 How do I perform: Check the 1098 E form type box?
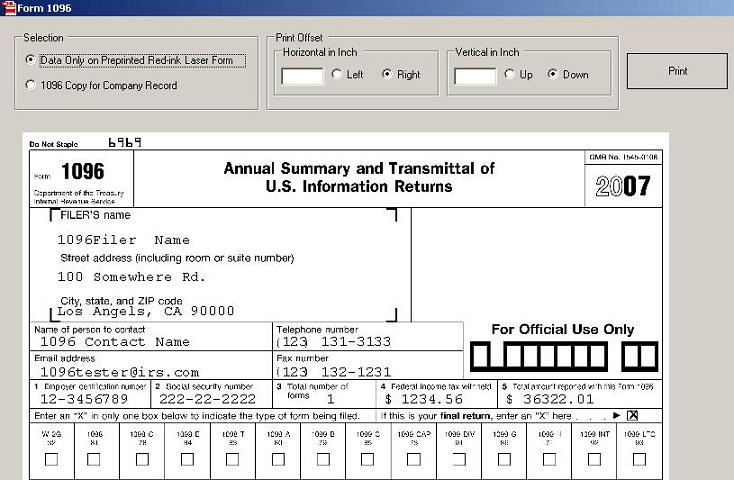(187, 459)
